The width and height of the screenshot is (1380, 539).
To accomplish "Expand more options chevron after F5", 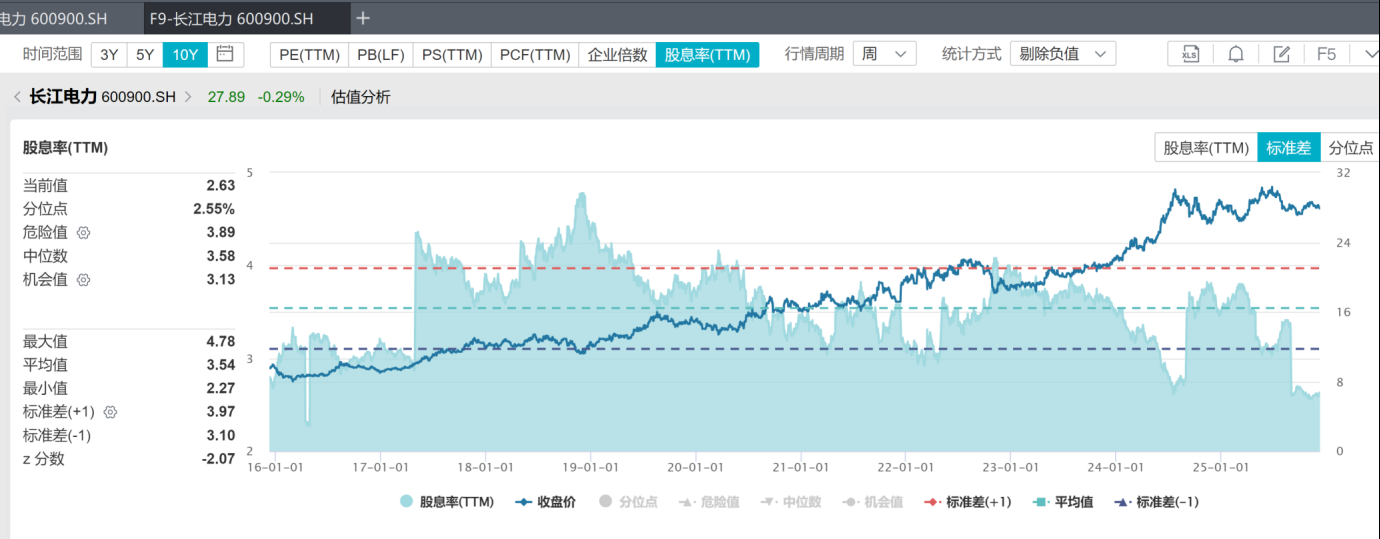I will pos(1367,54).
